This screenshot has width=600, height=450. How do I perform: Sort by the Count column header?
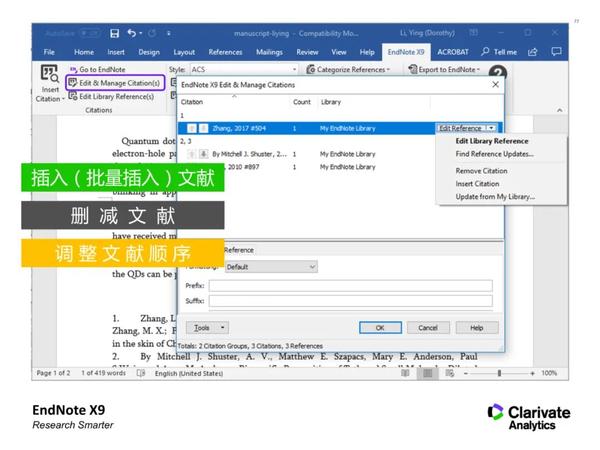point(302,102)
